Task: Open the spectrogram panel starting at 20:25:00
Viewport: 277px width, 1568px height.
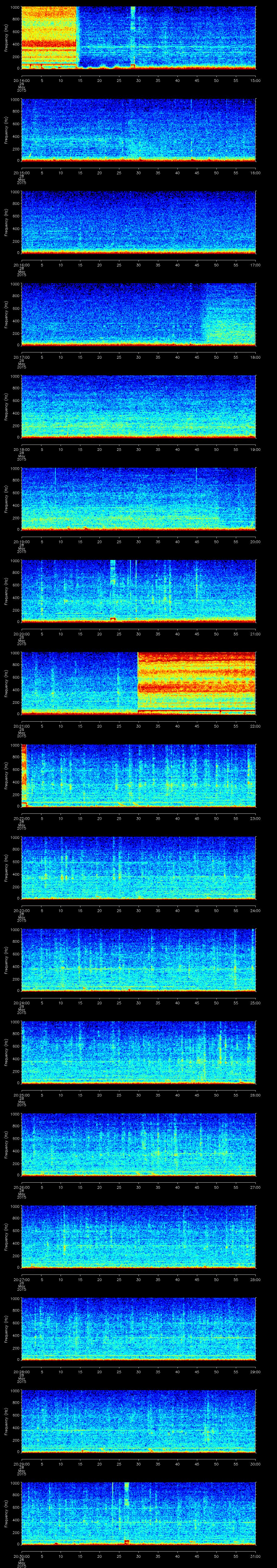Action: (x=138, y=1052)
